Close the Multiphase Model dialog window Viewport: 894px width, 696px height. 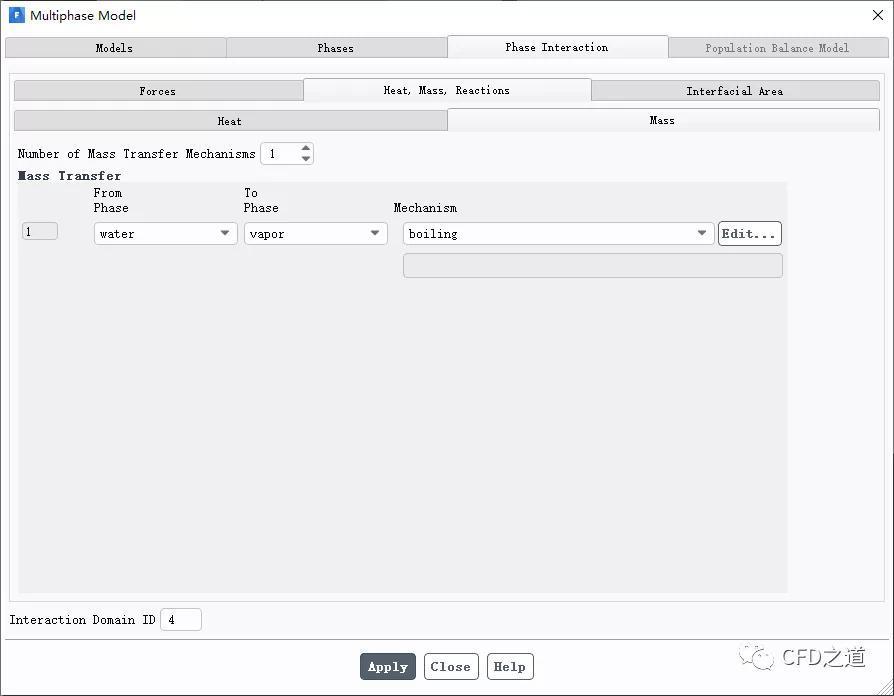coord(878,15)
